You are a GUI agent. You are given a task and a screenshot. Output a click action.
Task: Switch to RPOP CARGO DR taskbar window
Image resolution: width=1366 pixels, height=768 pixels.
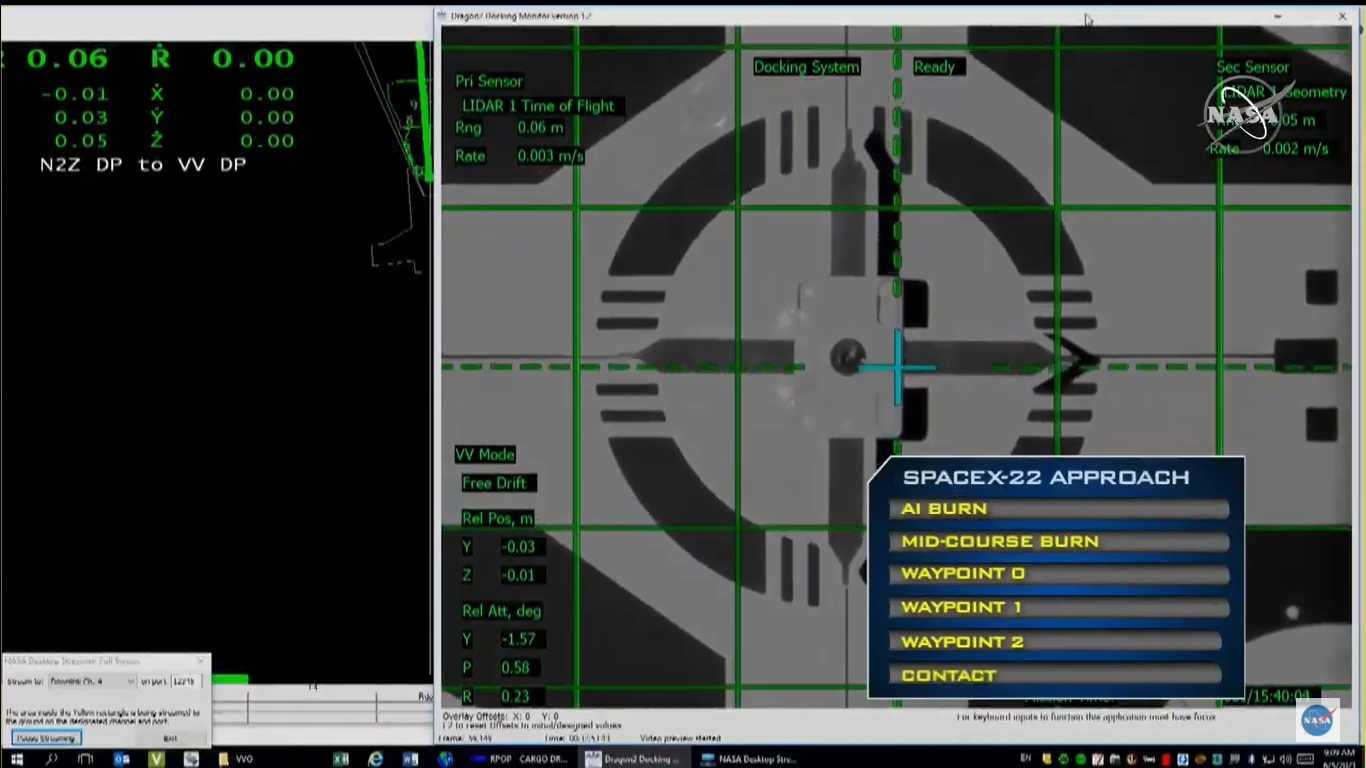[520, 759]
